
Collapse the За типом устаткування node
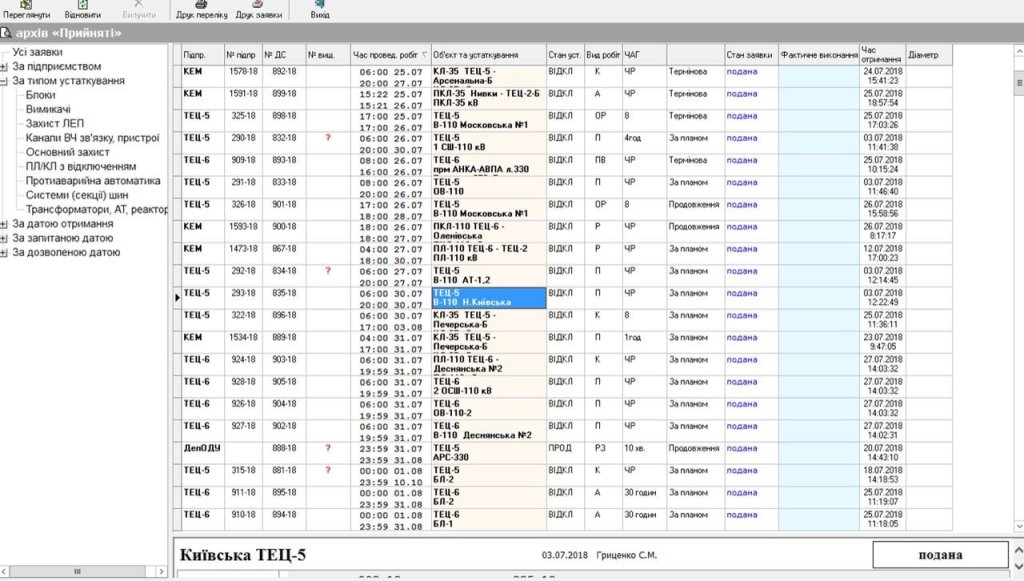point(5,81)
